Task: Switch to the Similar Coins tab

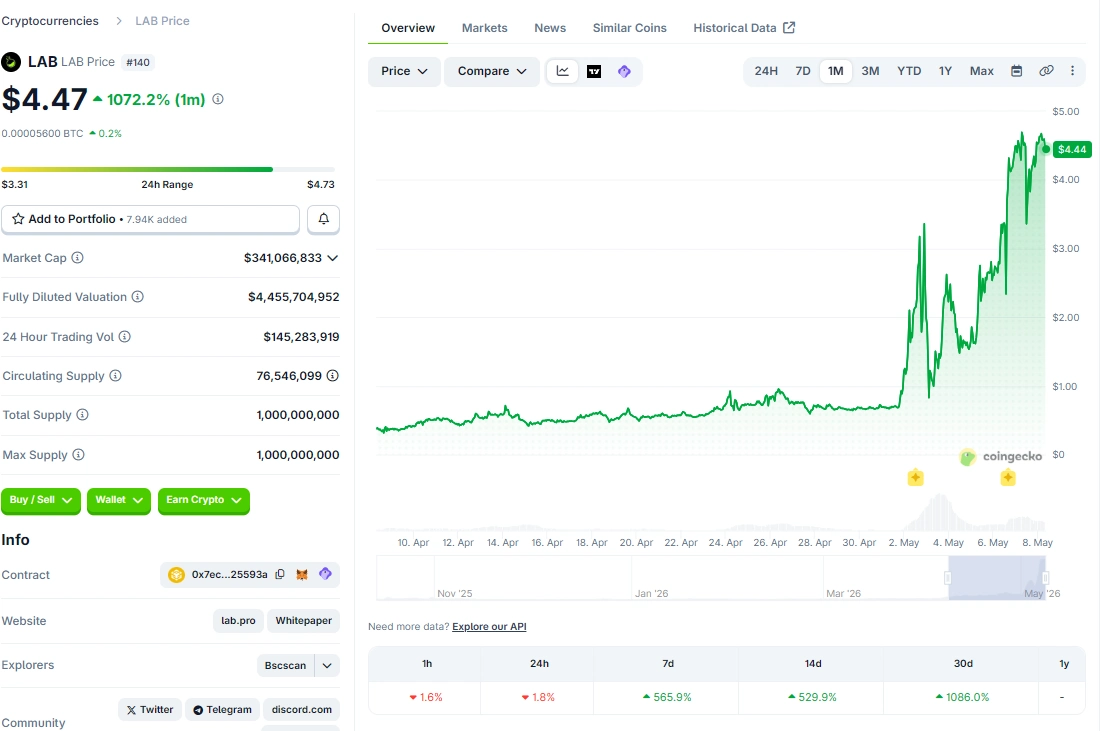Action: click(629, 28)
